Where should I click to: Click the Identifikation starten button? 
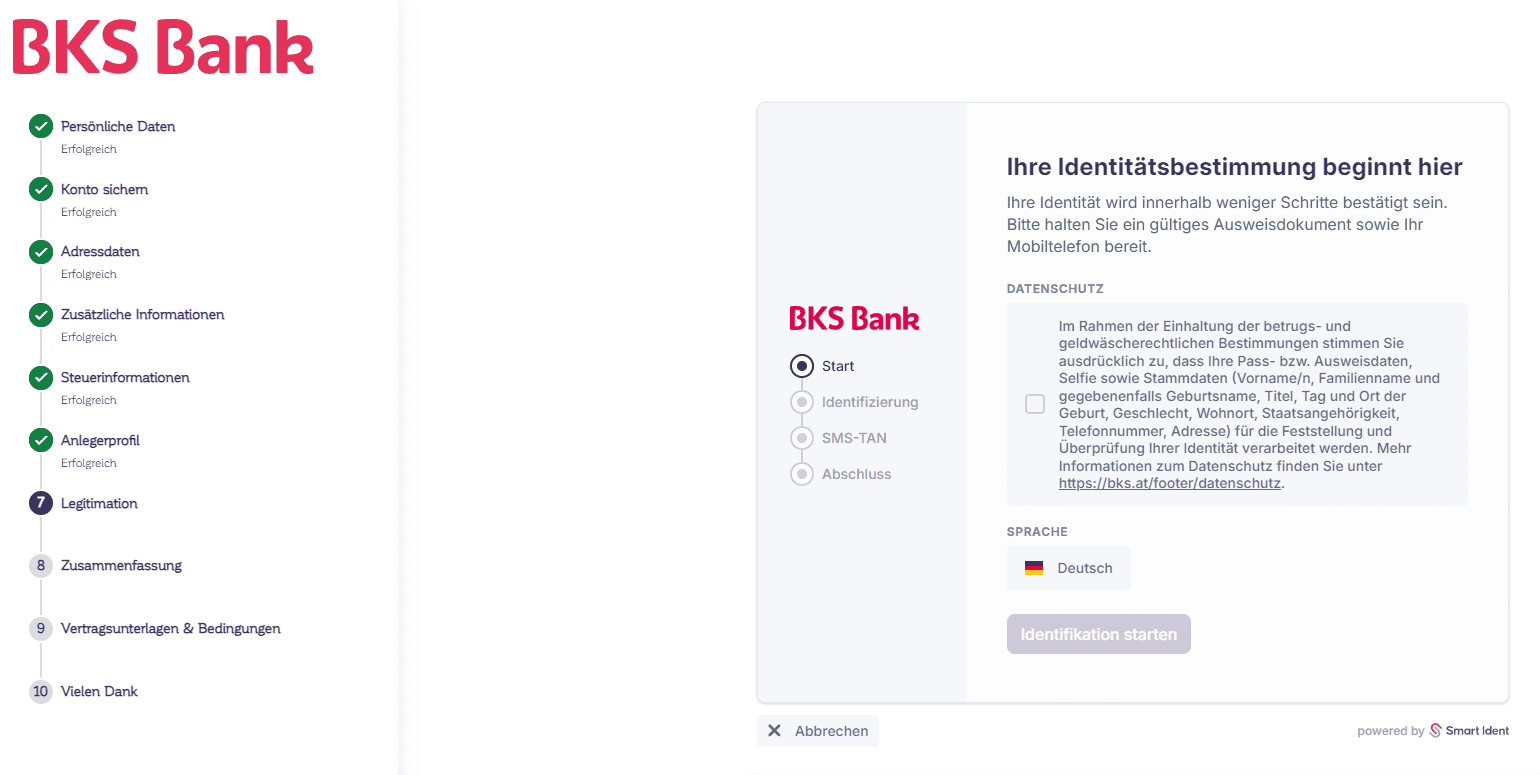1099,634
